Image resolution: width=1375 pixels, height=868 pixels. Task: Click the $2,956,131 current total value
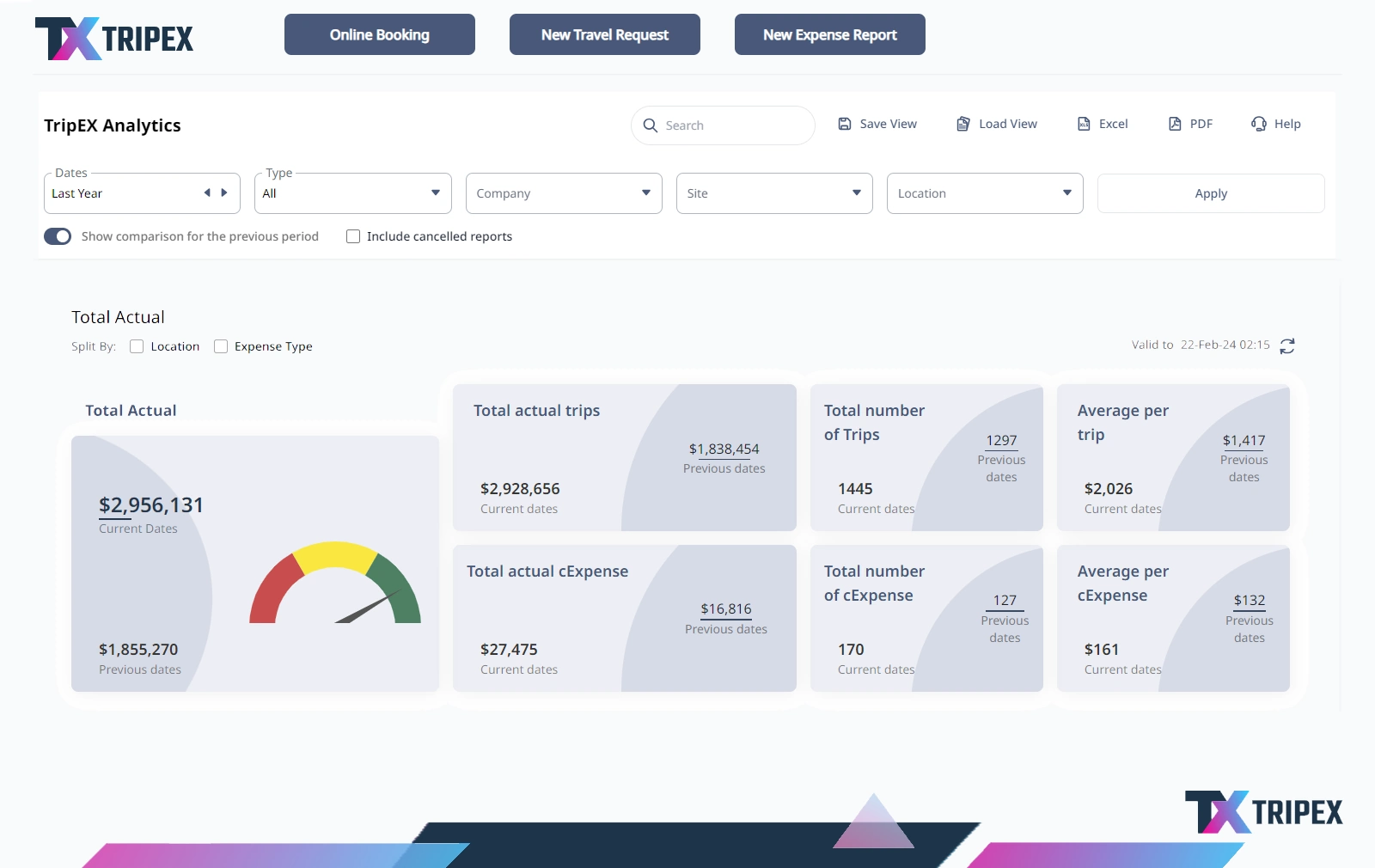tap(151, 505)
